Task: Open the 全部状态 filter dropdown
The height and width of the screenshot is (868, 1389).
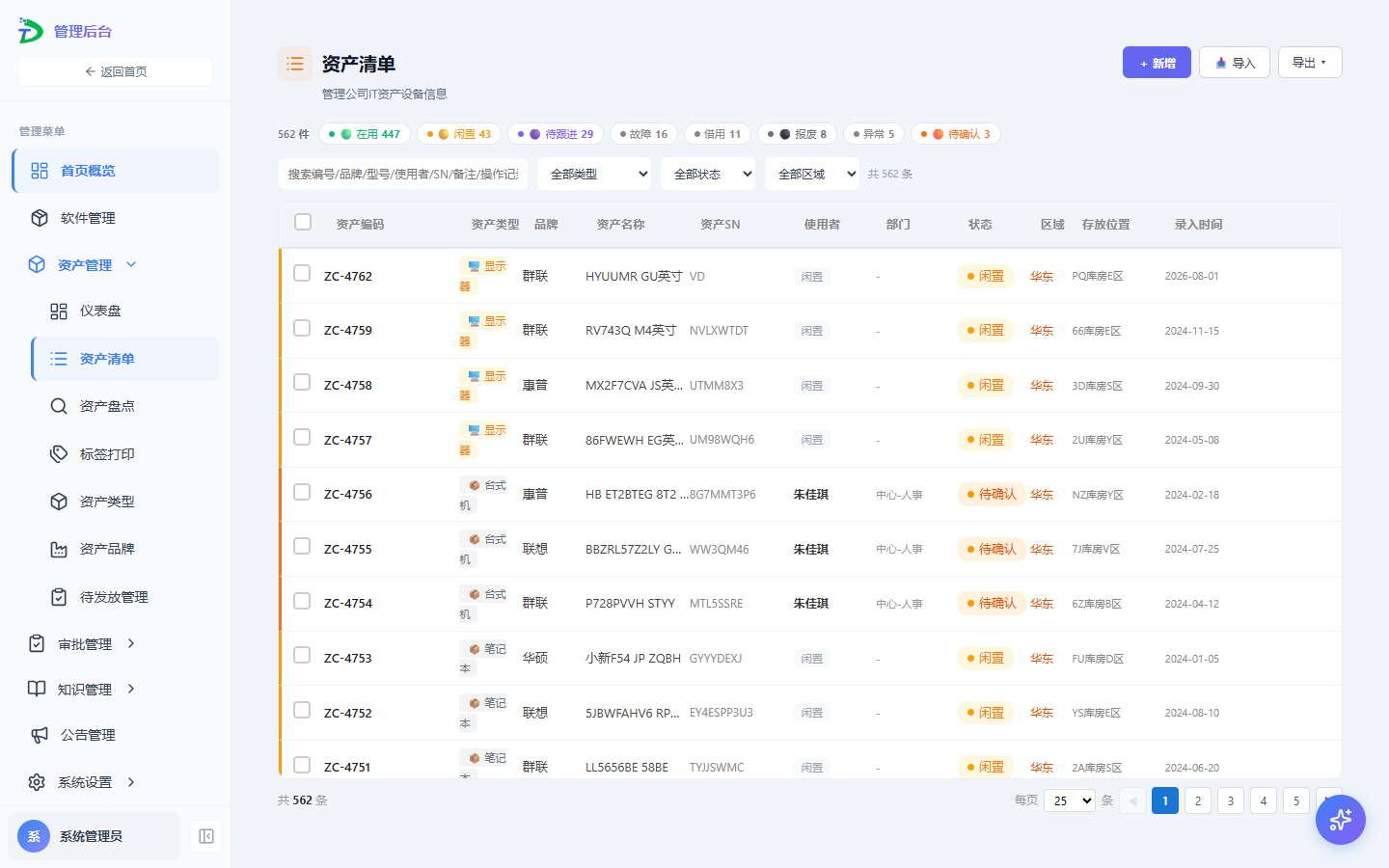Action: pos(708,174)
